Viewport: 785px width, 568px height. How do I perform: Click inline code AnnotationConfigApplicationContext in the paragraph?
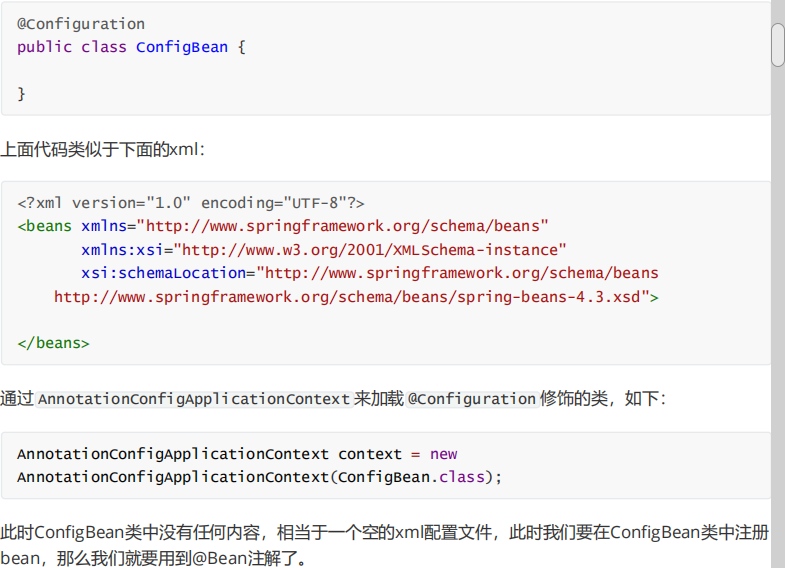pos(194,399)
